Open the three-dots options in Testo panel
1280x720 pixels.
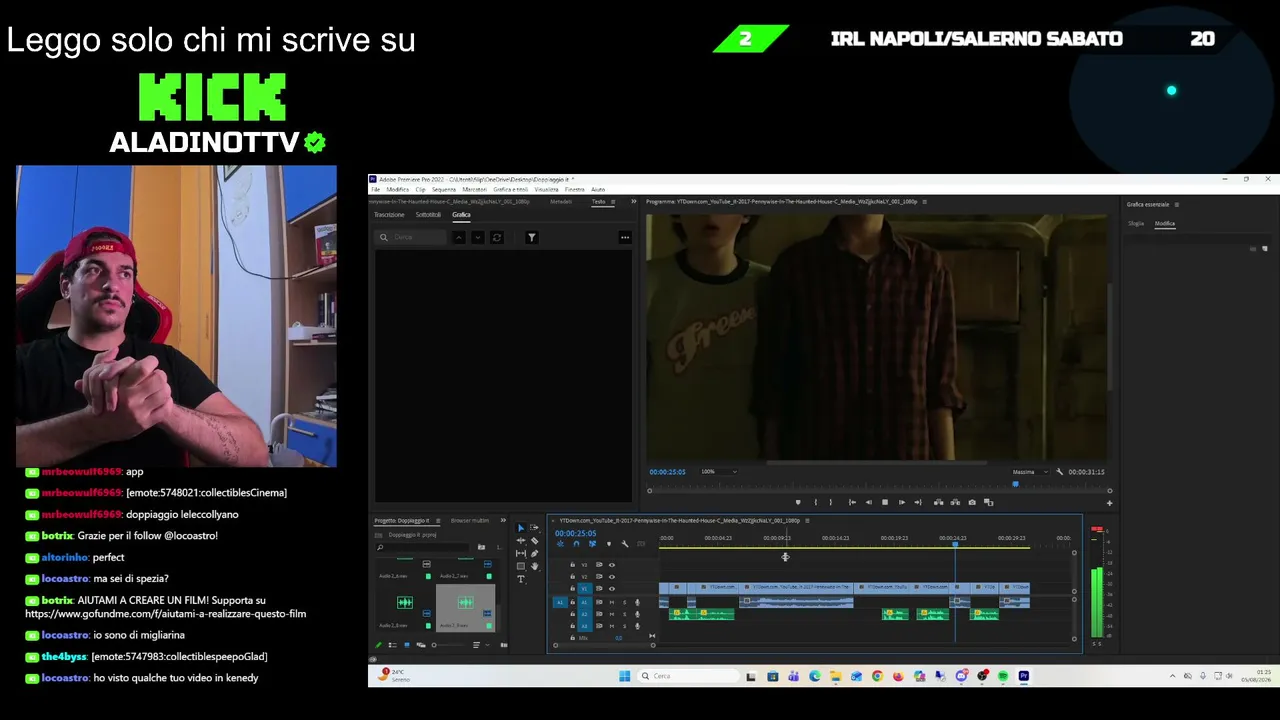pyautogui.click(x=625, y=237)
